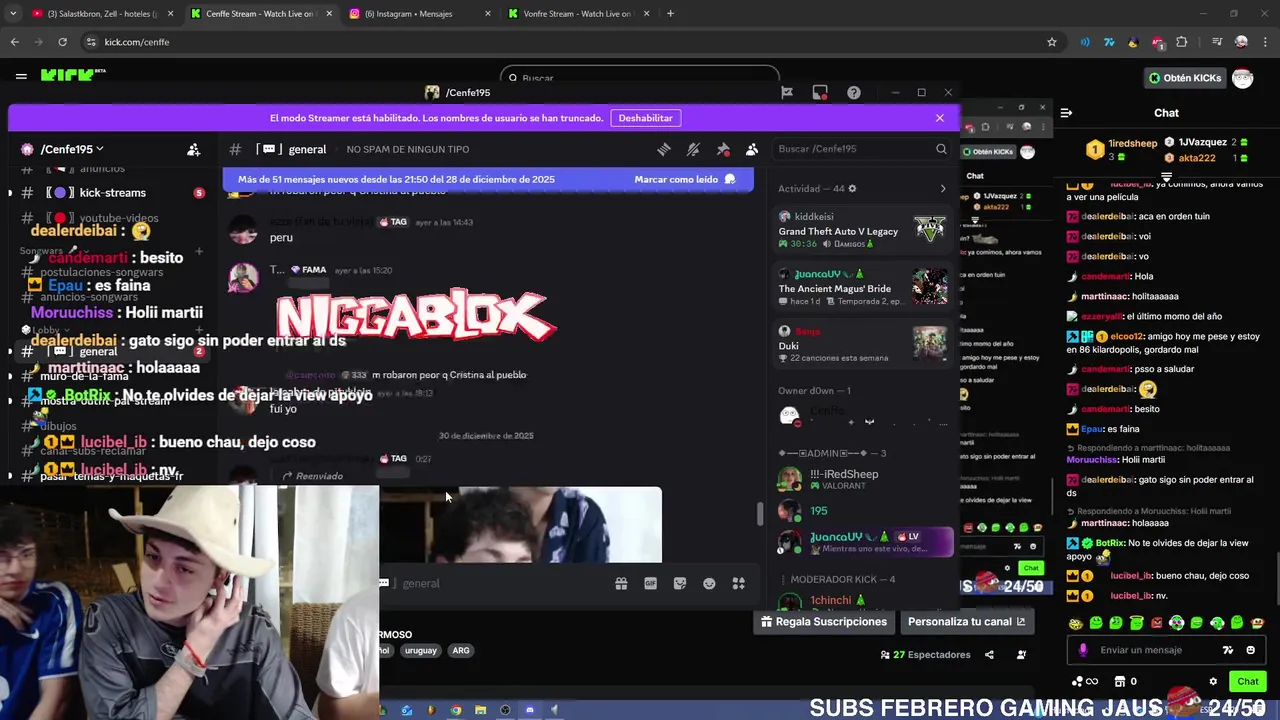
Task: Open Grand Theft Auto V Legacy activity card
Action: pyautogui.click(x=863, y=230)
